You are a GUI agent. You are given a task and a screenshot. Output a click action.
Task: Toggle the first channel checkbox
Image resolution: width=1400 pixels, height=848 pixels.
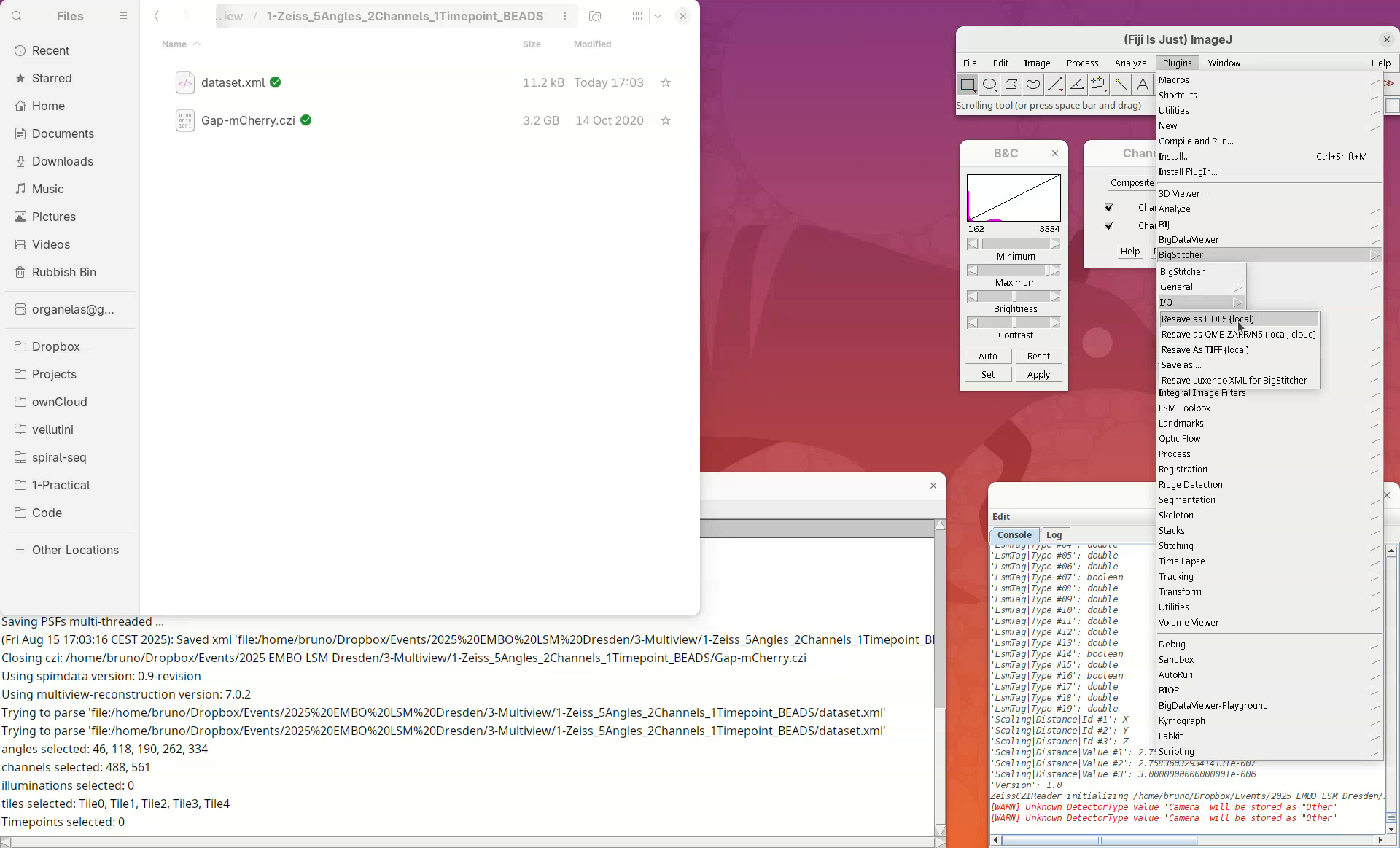pyautogui.click(x=1109, y=208)
